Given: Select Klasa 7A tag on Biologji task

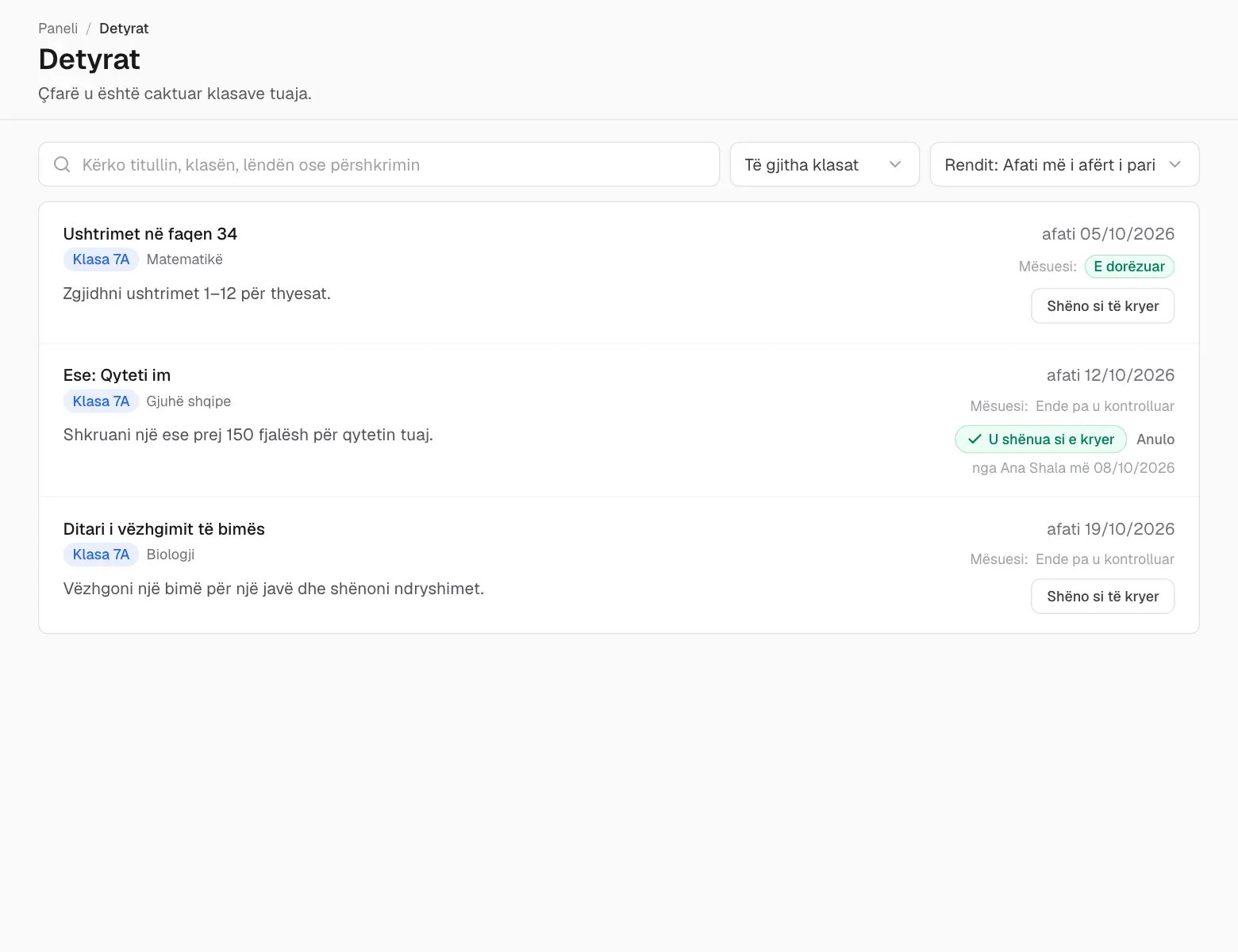Looking at the screenshot, I should [101, 555].
